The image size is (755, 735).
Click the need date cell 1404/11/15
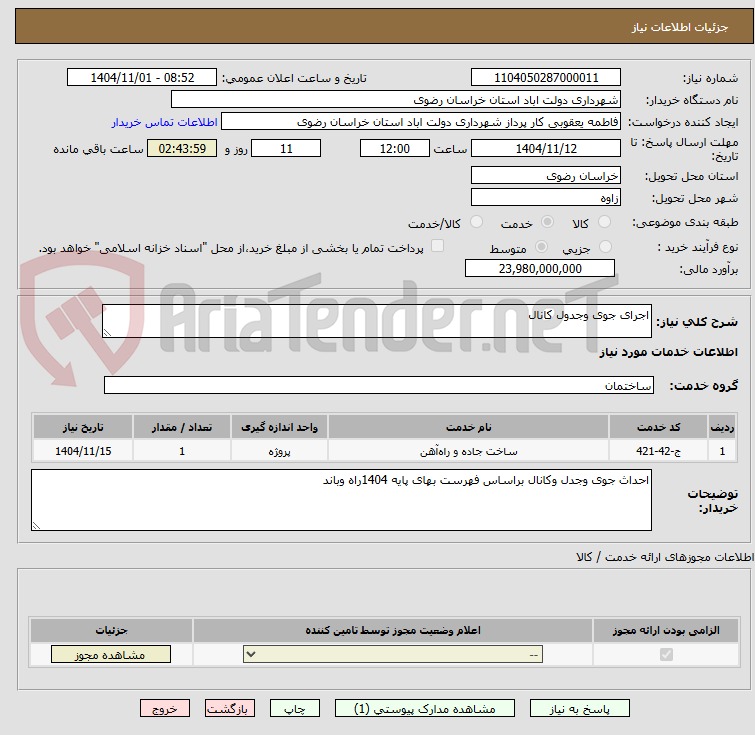click(83, 451)
